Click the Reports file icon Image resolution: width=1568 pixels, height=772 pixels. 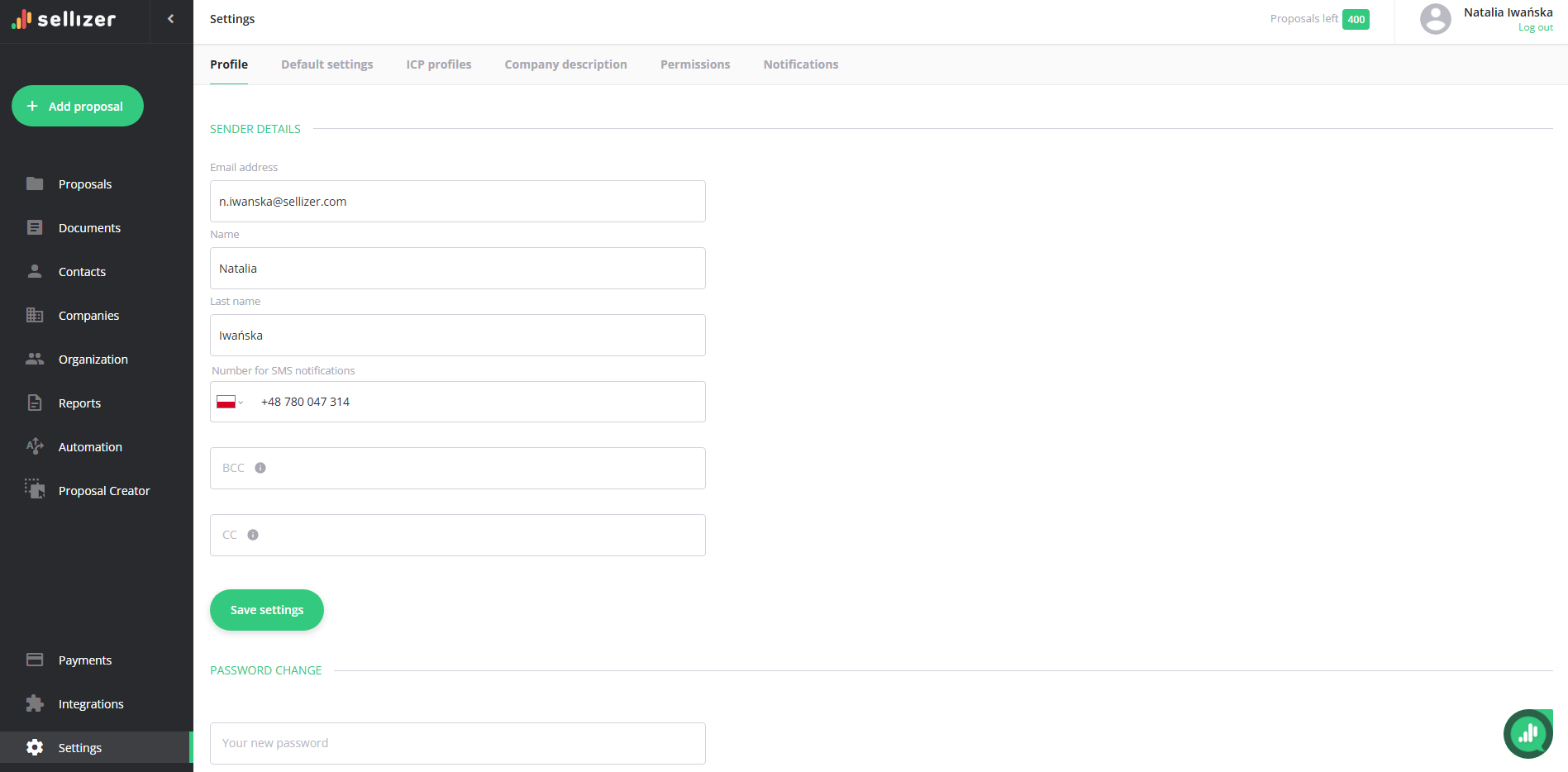coord(35,403)
